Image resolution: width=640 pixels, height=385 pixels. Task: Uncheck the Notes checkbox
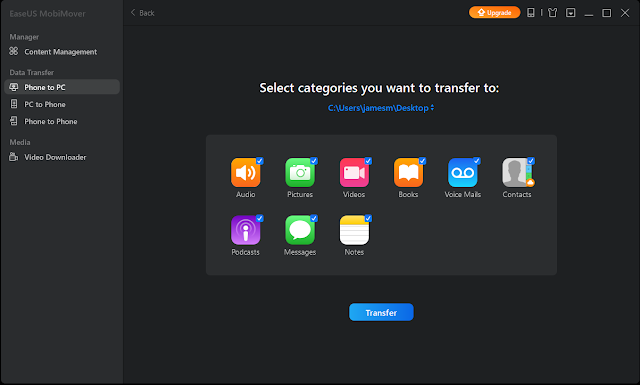[x=368, y=218]
